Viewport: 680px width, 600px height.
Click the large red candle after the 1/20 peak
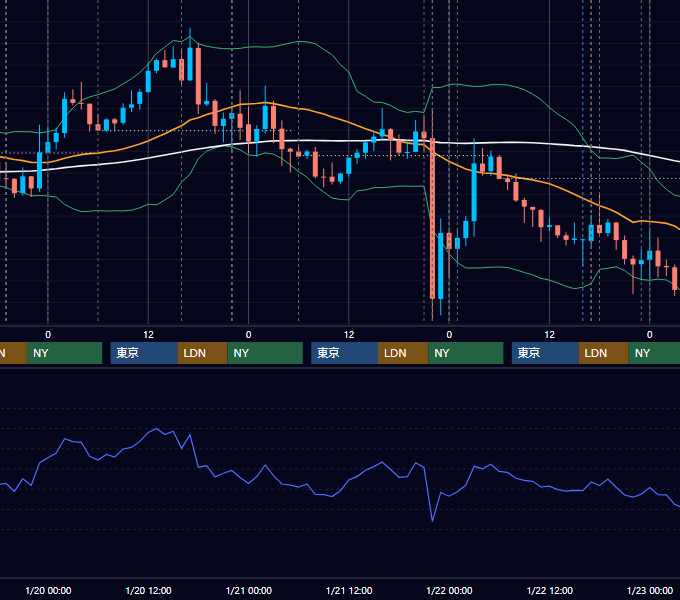pyautogui.click(x=198, y=76)
